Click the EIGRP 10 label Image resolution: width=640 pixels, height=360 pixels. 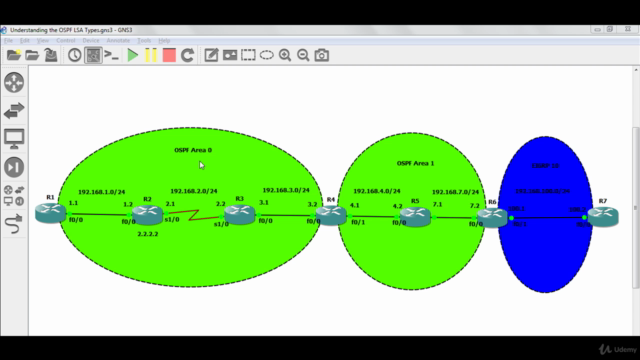(545, 166)
